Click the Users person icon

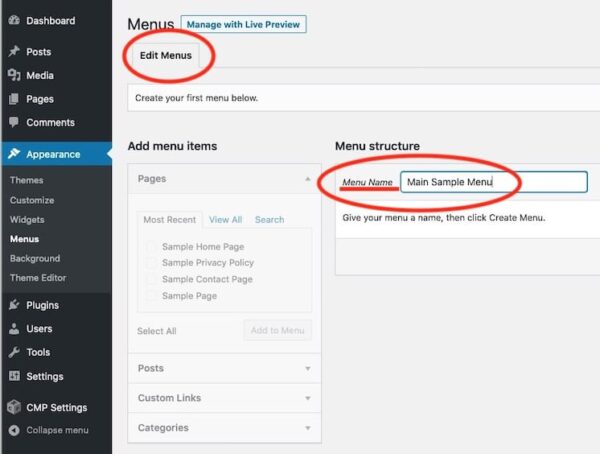14,328
